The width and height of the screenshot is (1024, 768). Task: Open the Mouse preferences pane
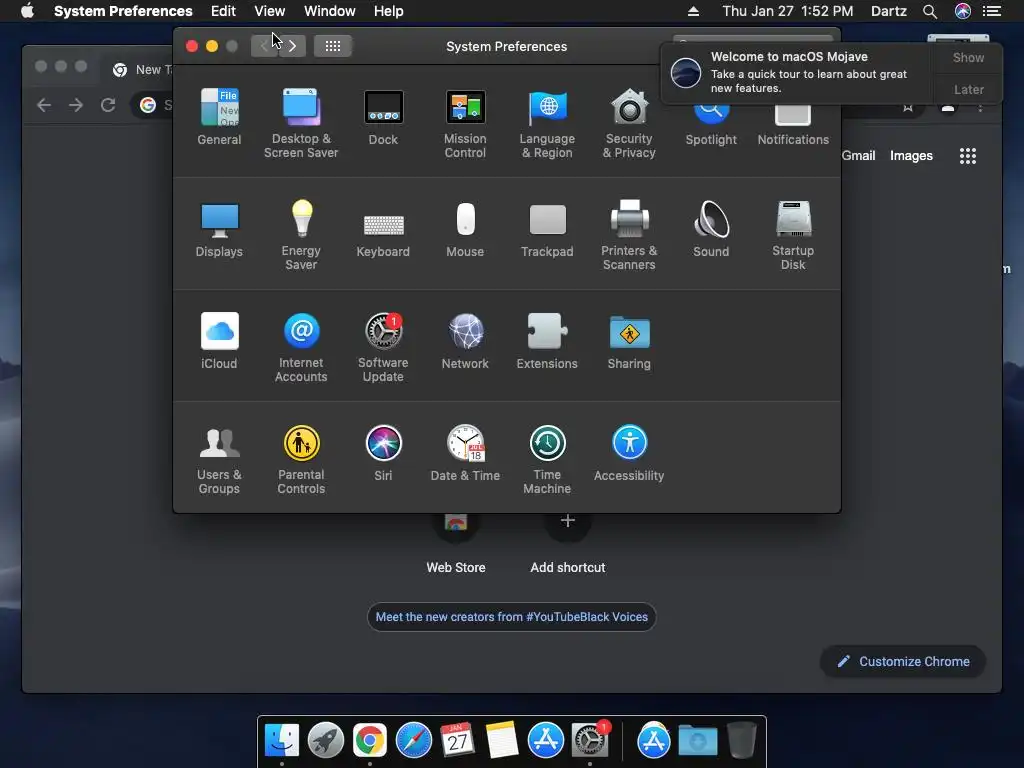click(465, 229)
